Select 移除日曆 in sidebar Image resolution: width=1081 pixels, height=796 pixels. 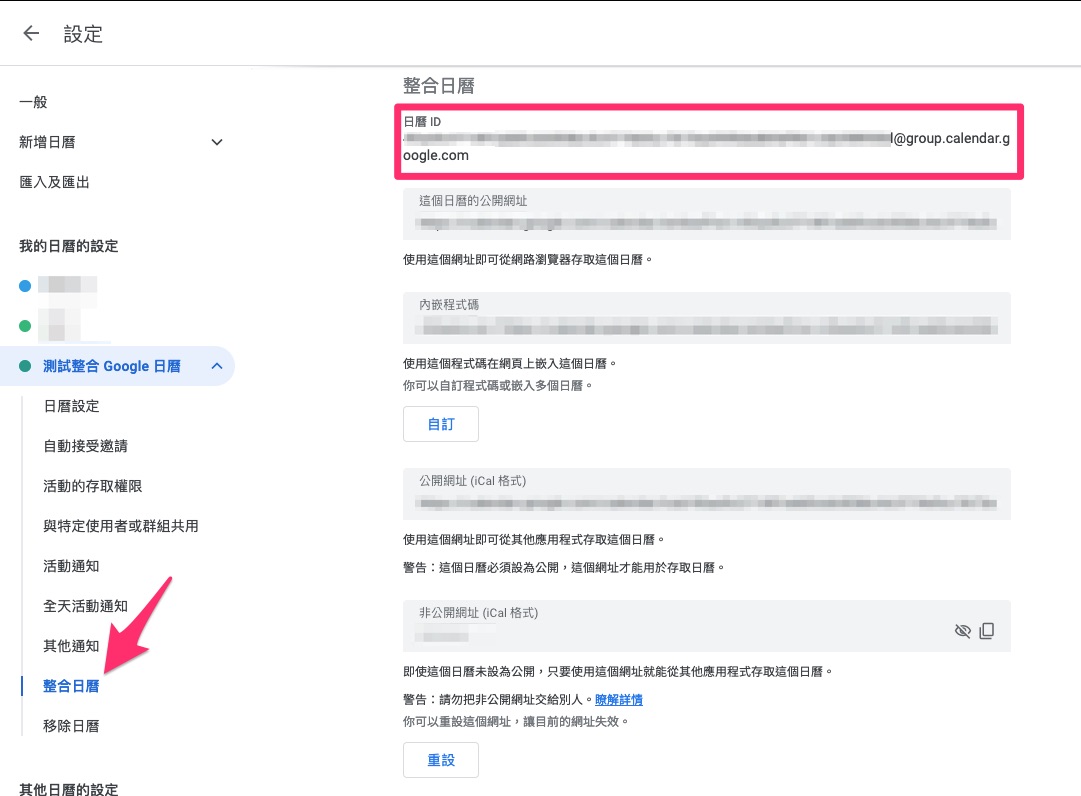tap(71, 726)
